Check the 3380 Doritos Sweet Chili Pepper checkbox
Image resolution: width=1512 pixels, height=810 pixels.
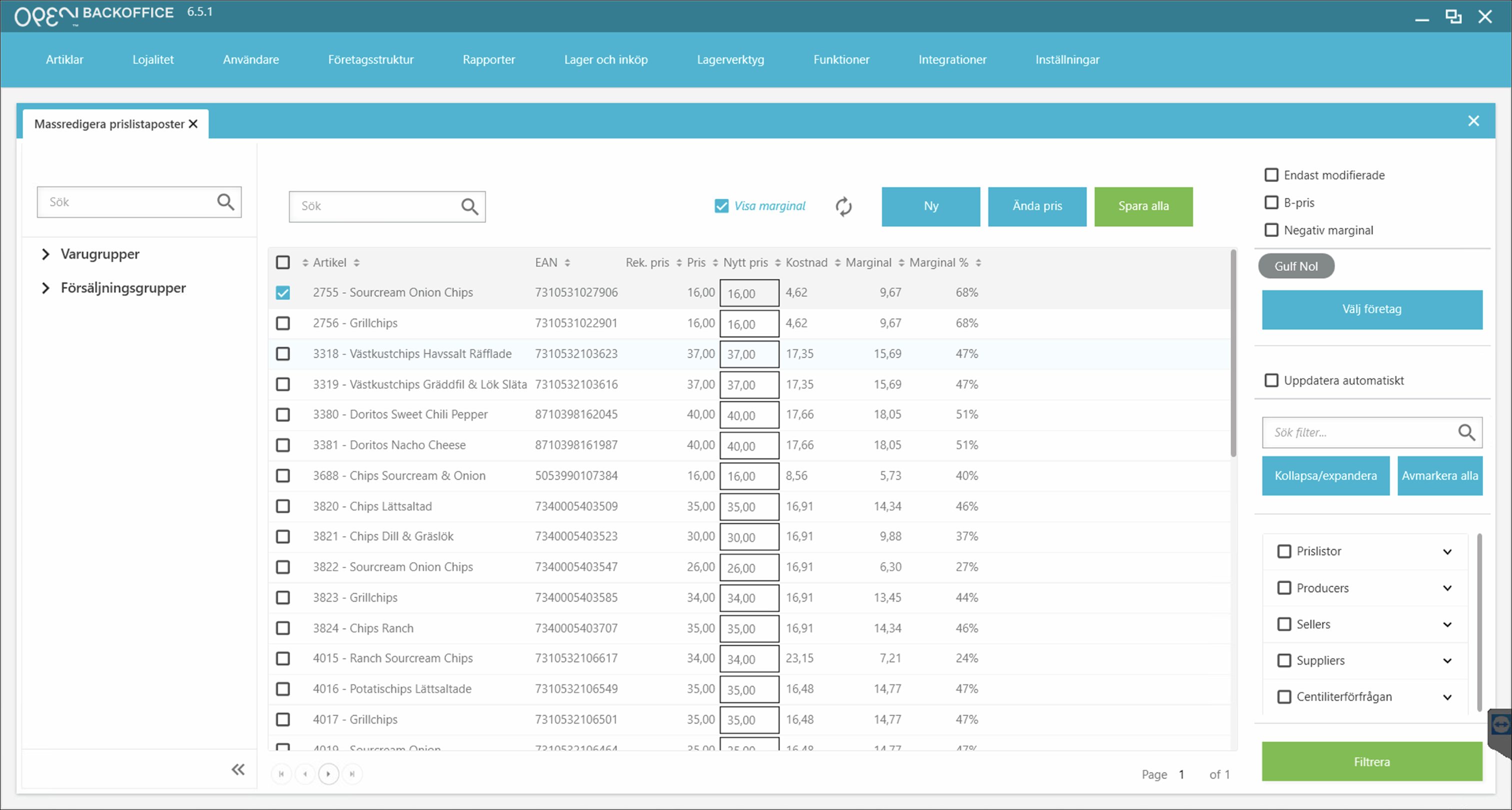[283, 415]
